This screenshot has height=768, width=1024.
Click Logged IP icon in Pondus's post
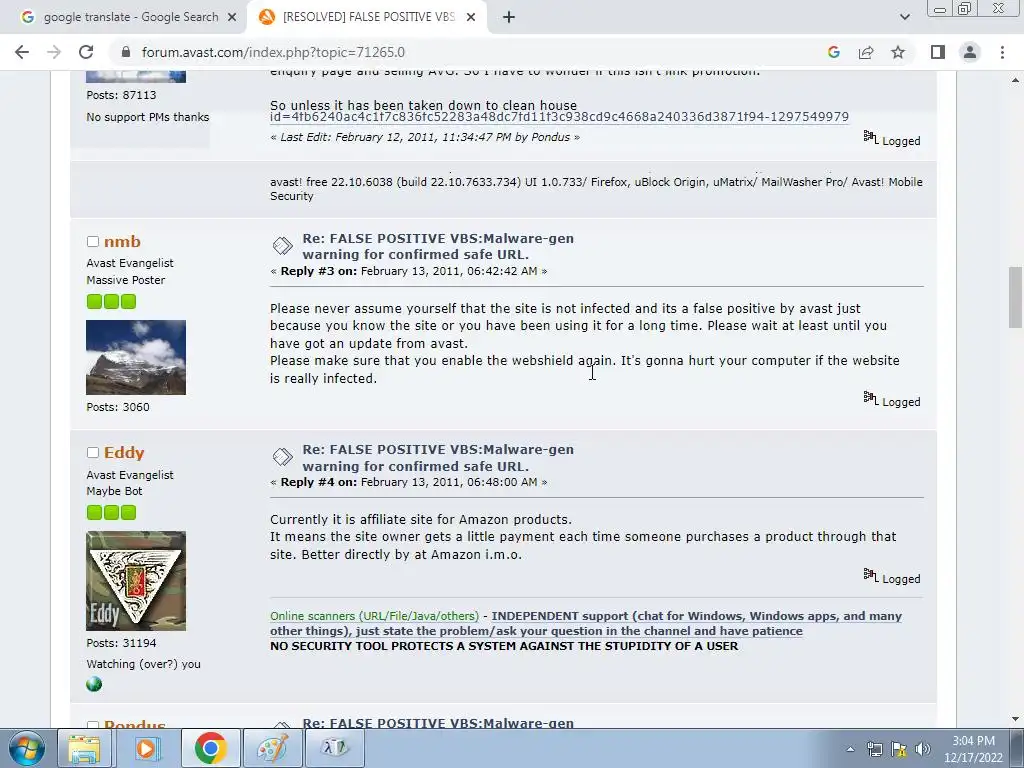[x=871, y=137]
